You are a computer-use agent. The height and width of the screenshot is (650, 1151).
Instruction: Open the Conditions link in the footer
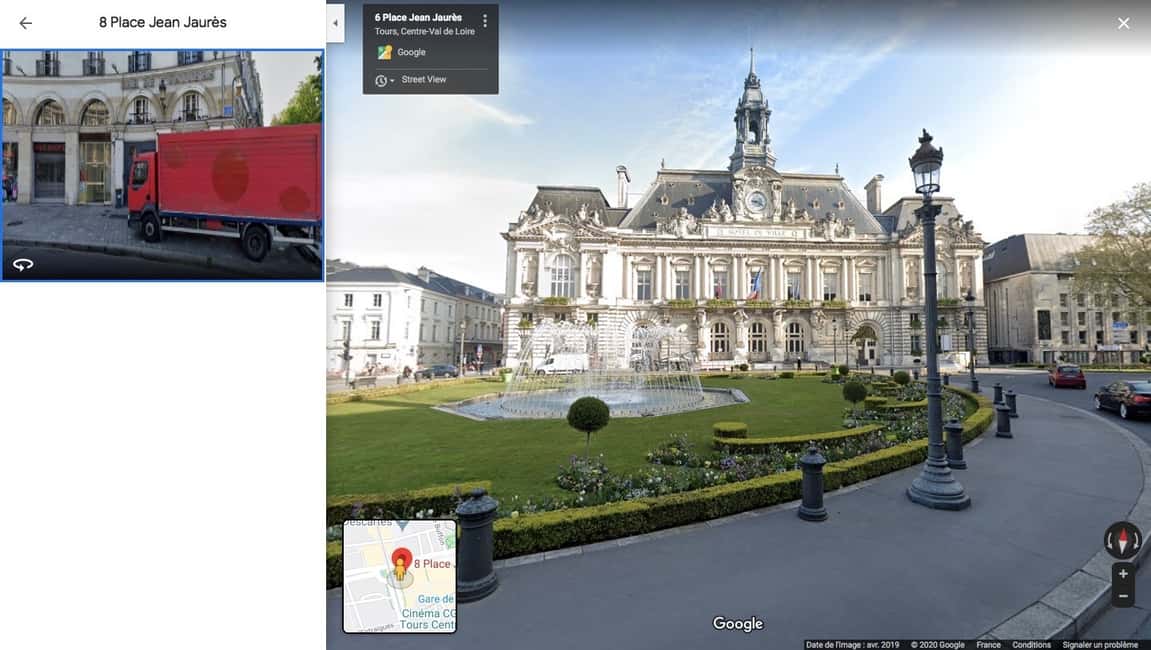[x=1031, y=645]
